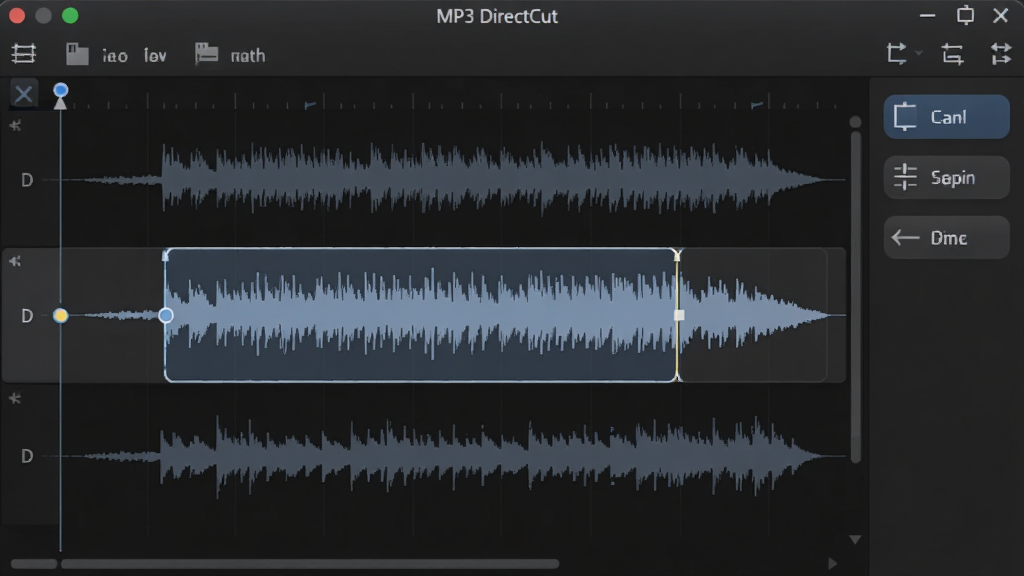The height and width of the screenshot is (576, 1024).
Task: Click the X button at the timeline's left corner
Action: coord(24,94)
